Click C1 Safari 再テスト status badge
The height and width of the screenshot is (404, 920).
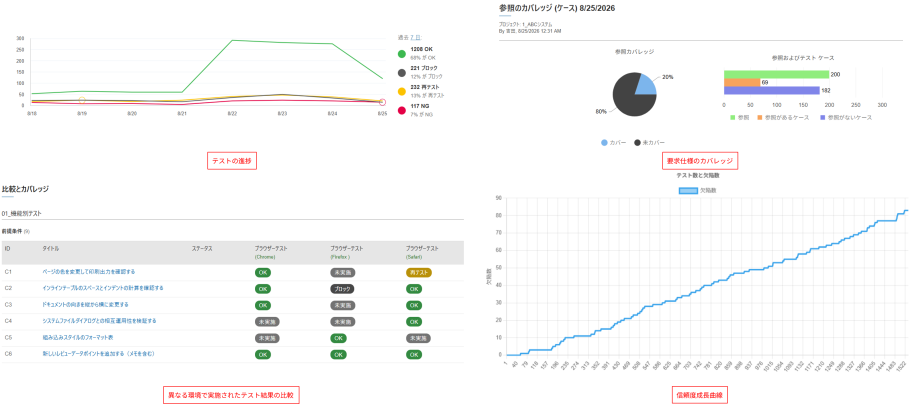click(419, 273)
